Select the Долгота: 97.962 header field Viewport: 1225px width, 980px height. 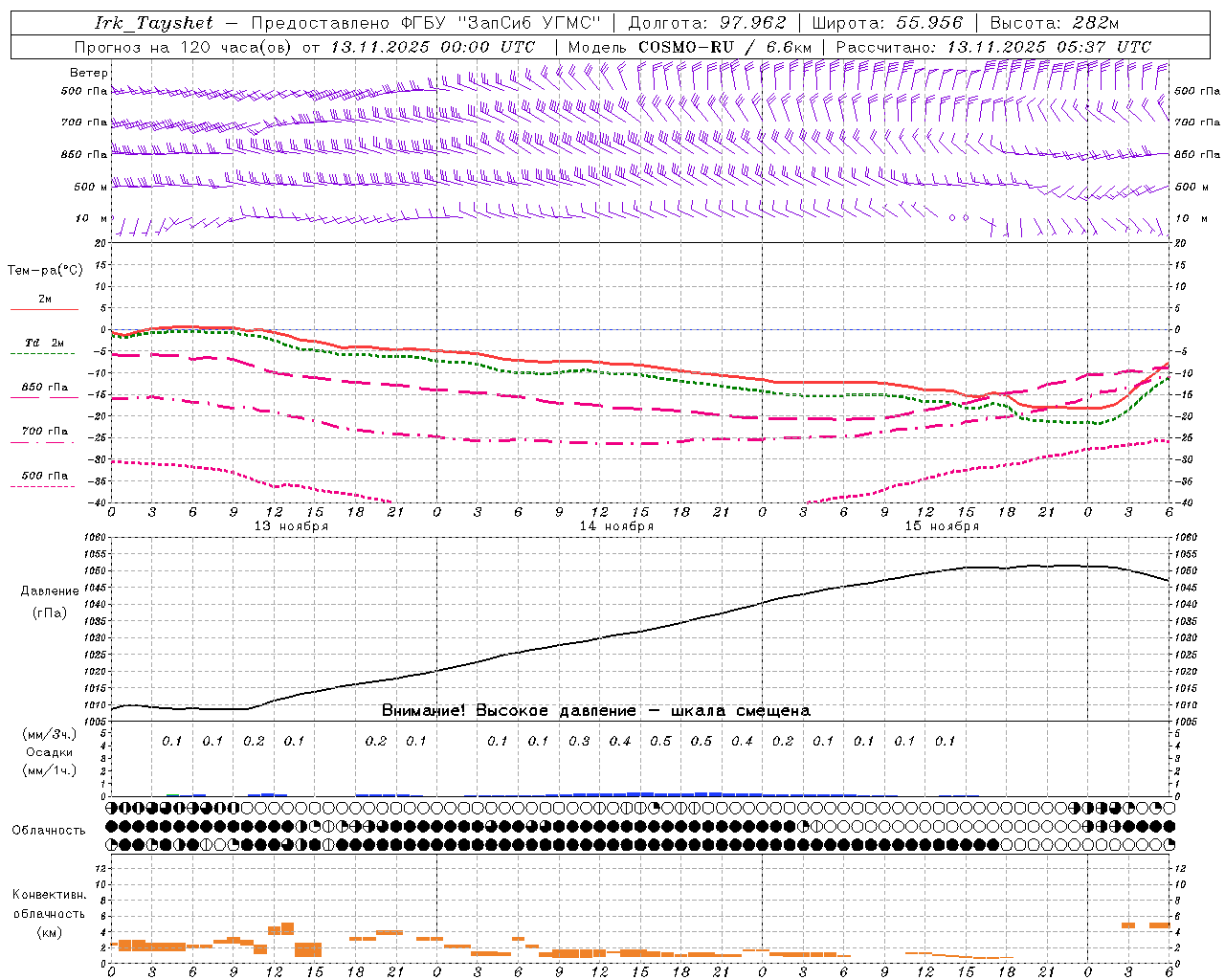coord(706,23)
